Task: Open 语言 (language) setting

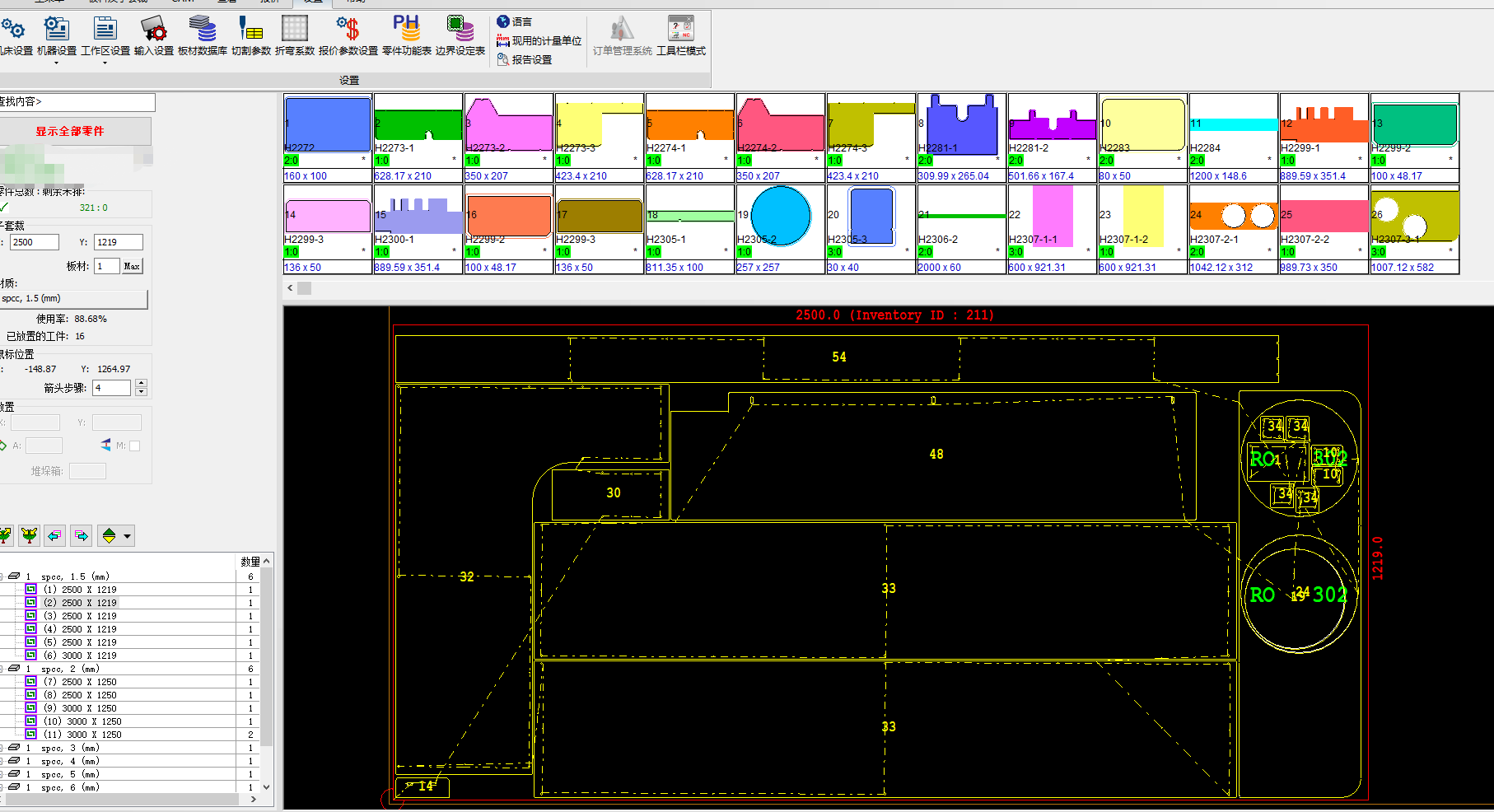Action: click(x=515, y=21)
